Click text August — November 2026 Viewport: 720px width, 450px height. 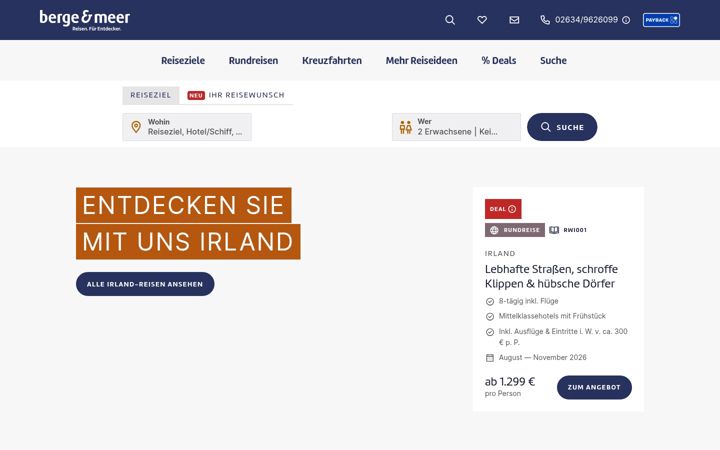543,358
